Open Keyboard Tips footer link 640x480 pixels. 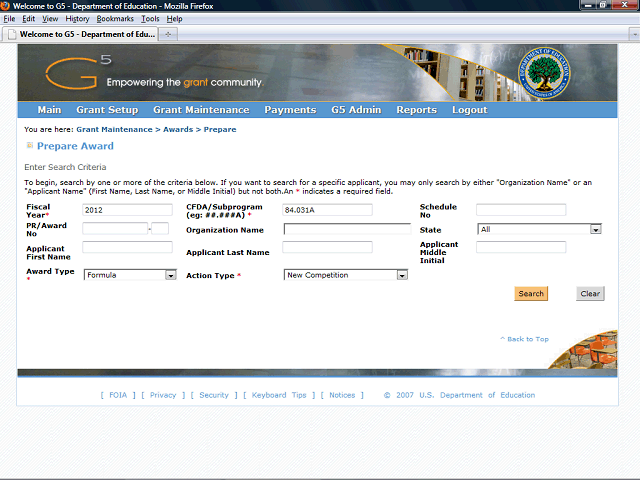[x=279, y=395]
